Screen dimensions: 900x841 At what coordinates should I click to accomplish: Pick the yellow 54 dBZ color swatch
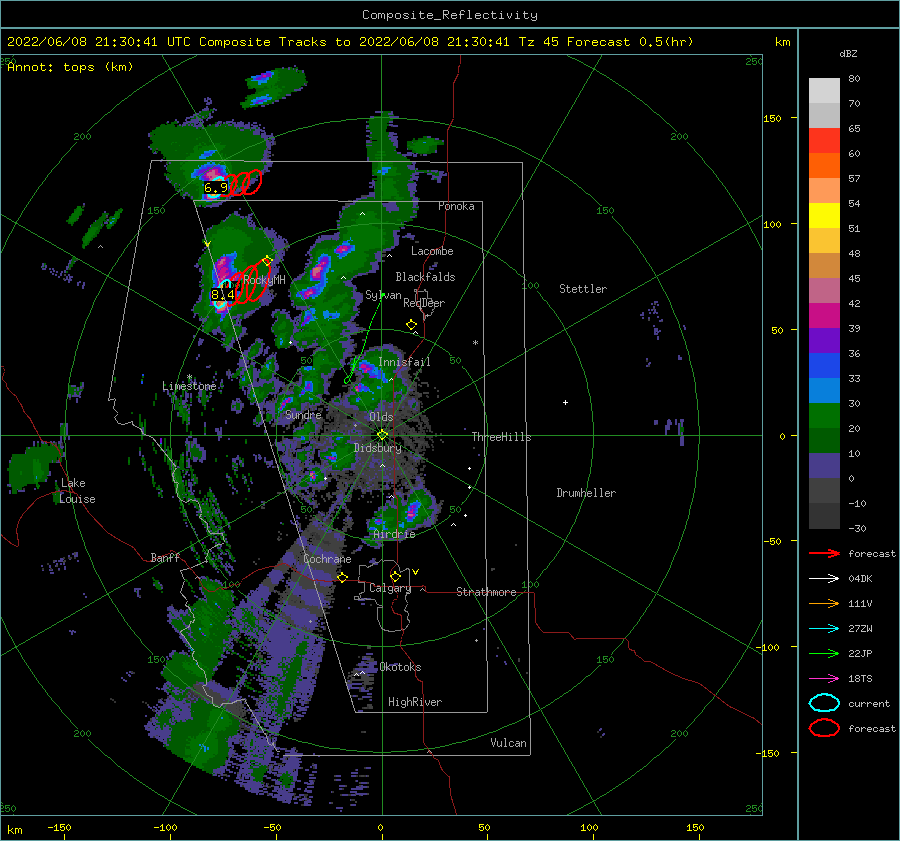pyautogui.click(x=824, y=216)
